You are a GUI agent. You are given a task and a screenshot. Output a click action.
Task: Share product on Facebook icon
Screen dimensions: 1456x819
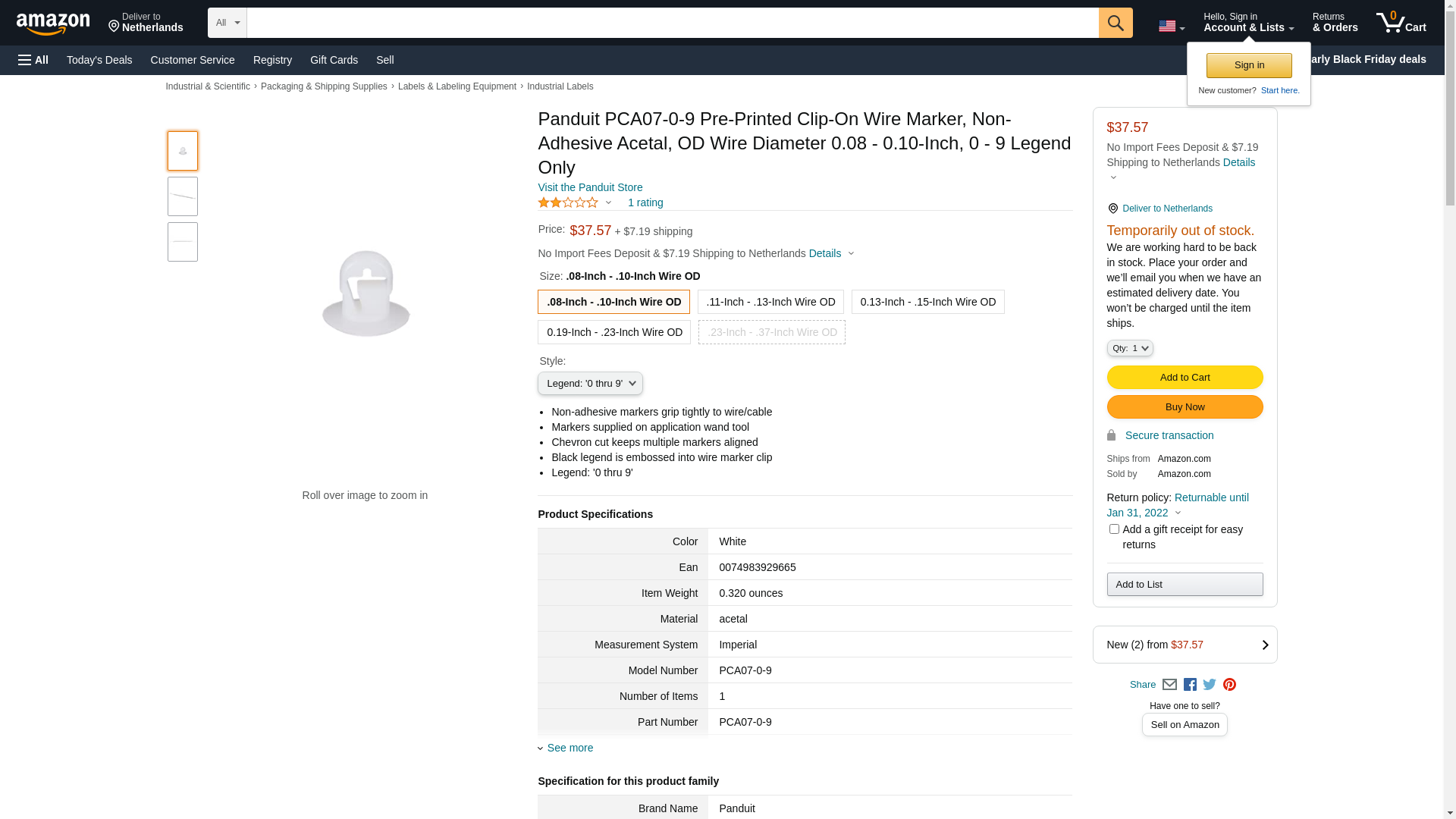click(x=1190, y=685)
